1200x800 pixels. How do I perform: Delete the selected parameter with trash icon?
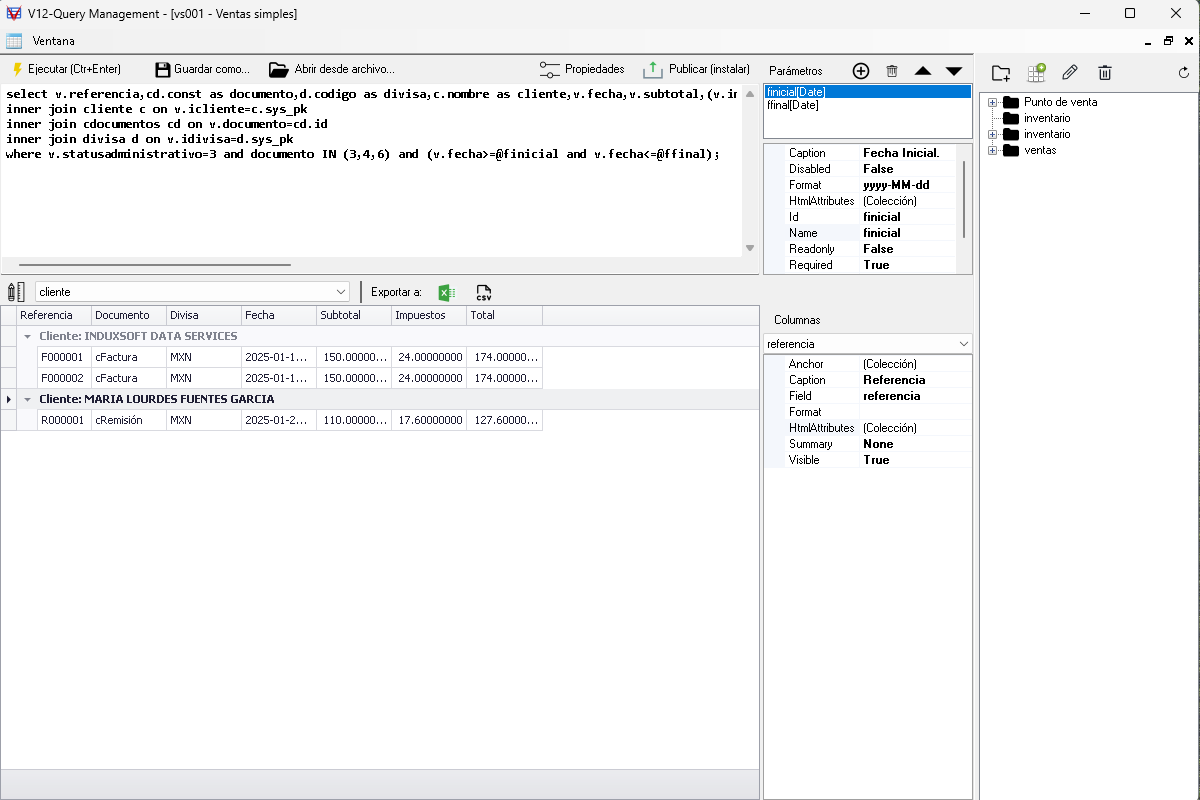(892, 71)
